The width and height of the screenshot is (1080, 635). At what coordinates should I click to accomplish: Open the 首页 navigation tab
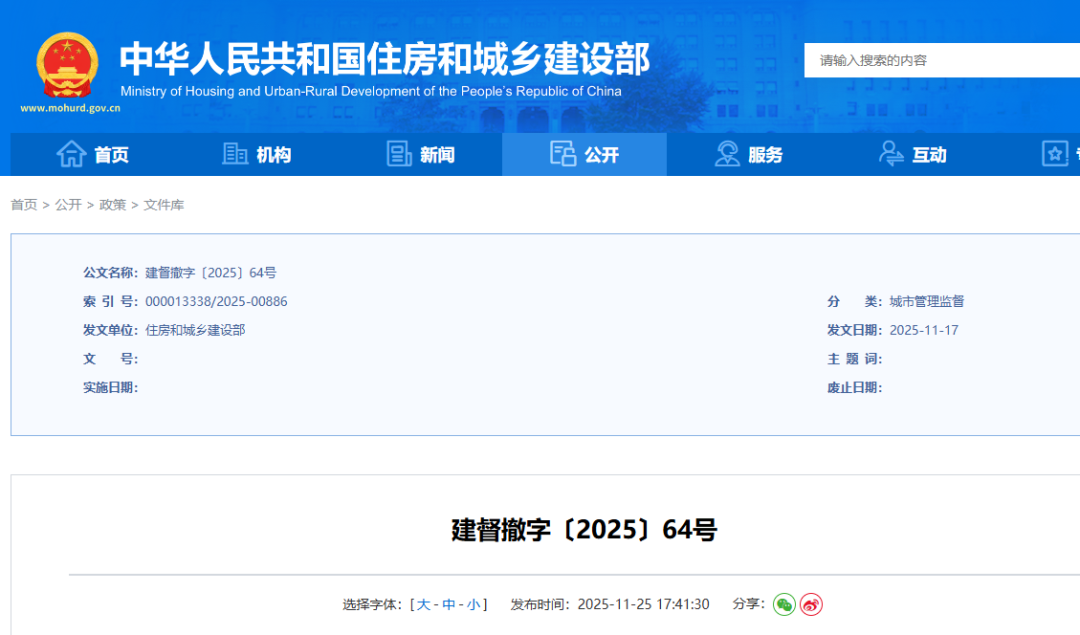[x=111, y=155]
